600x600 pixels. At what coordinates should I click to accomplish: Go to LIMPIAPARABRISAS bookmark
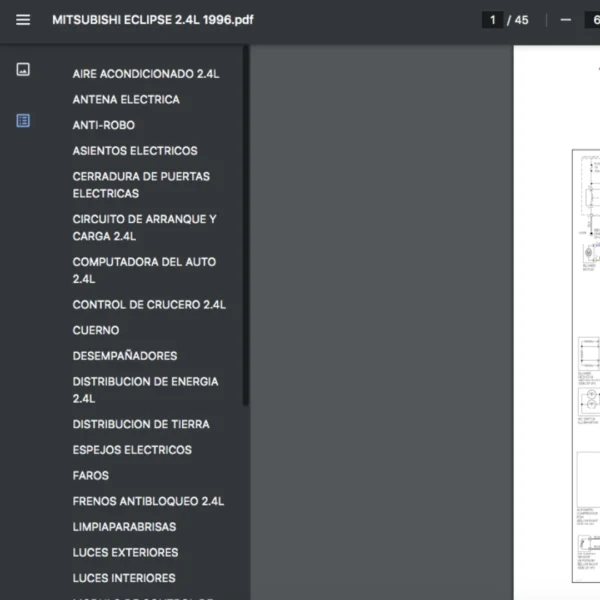tap(124, 527)
